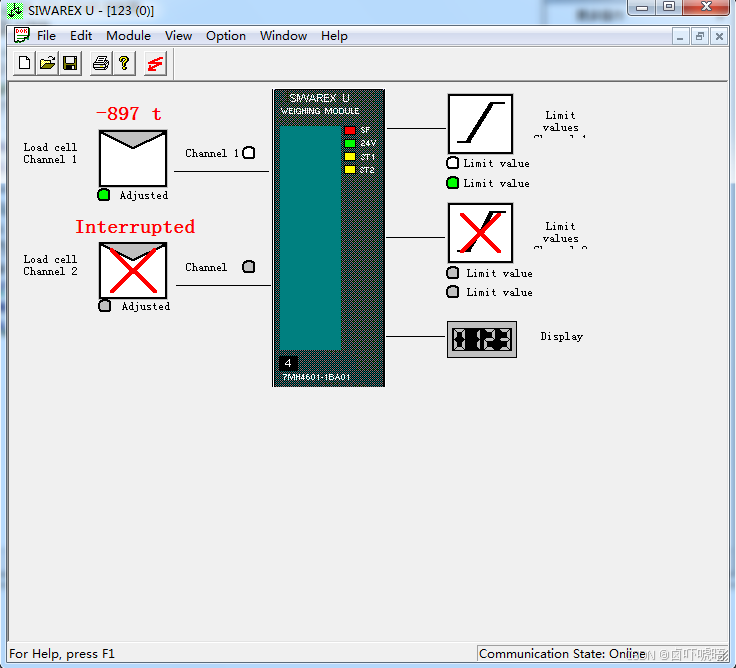The image size is (736, 668).
Task: Open the Display 0123 icon
Action: (x=482, y=339)
